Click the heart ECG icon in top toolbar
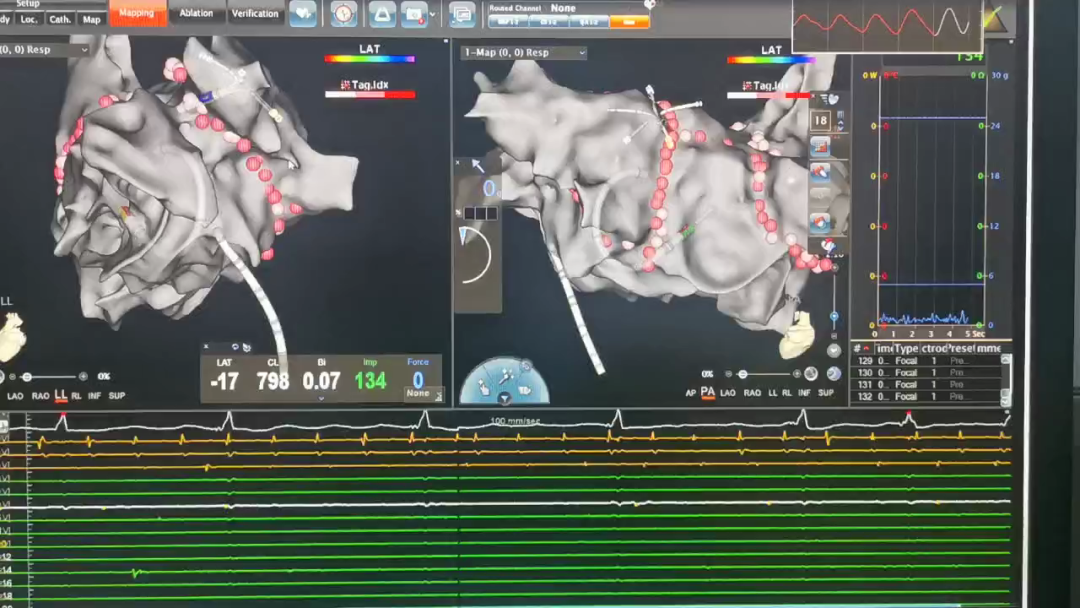 pyautogui.click(x=303, y=14)
